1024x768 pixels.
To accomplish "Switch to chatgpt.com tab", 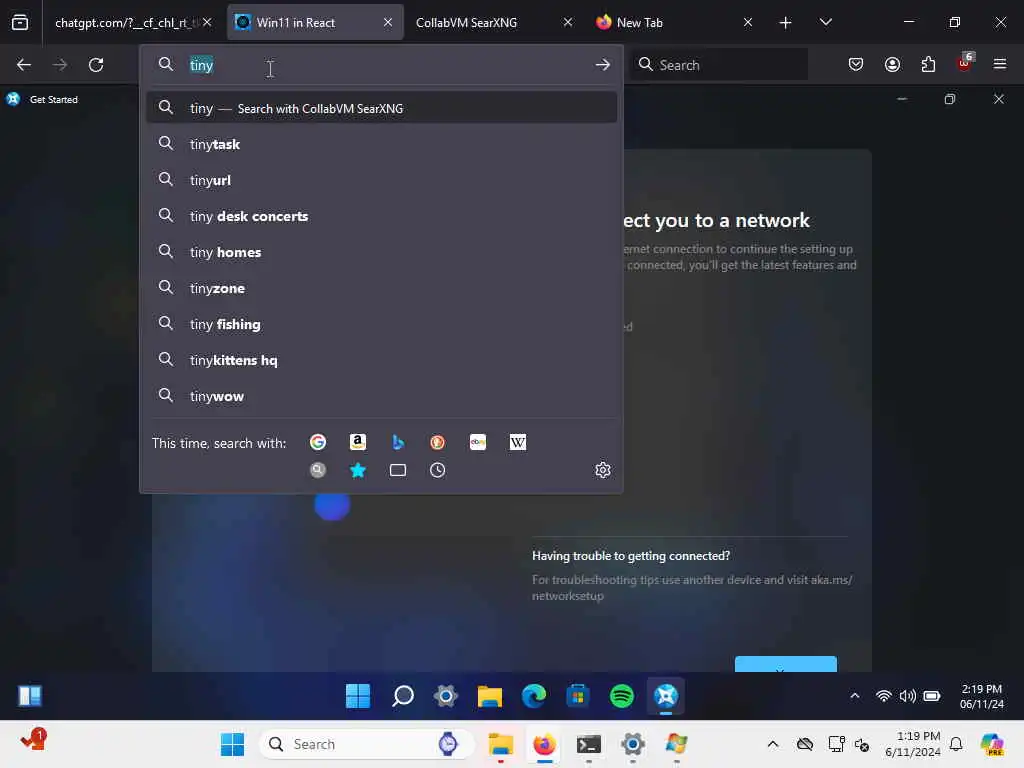I will click(124, 22).
